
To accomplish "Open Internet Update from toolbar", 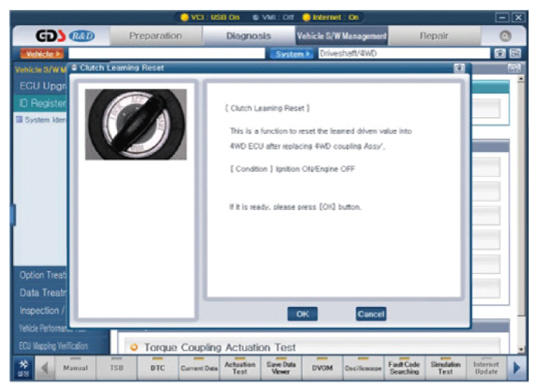I will coord(486,368).
